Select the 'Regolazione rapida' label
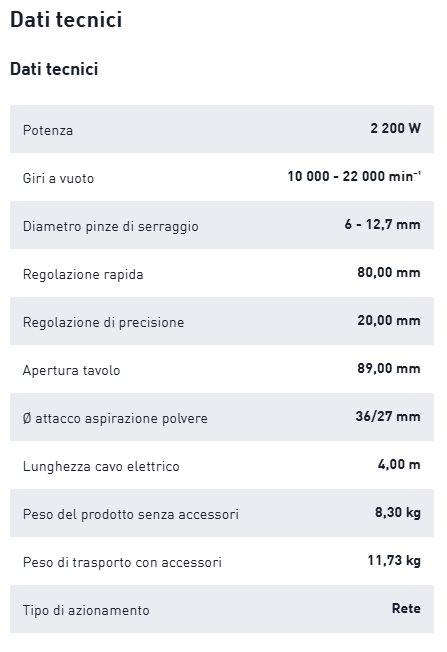This screenshot has height=652, width=447. click(83, 274)
